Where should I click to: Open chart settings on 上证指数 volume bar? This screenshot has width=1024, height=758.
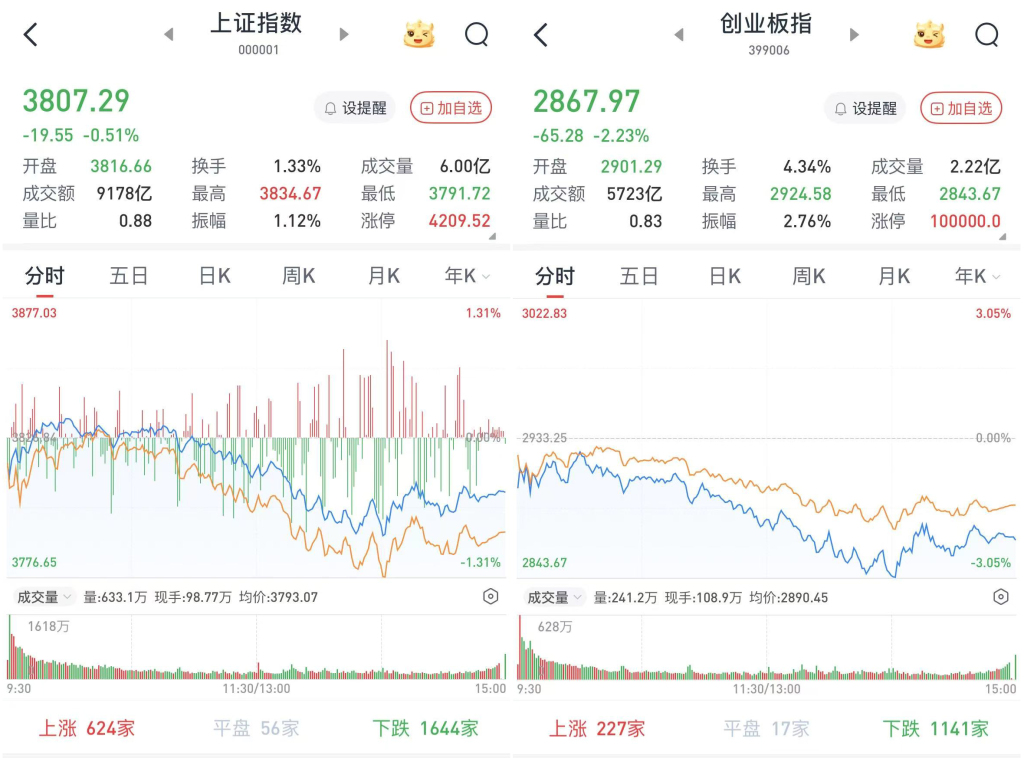[490, 597]
